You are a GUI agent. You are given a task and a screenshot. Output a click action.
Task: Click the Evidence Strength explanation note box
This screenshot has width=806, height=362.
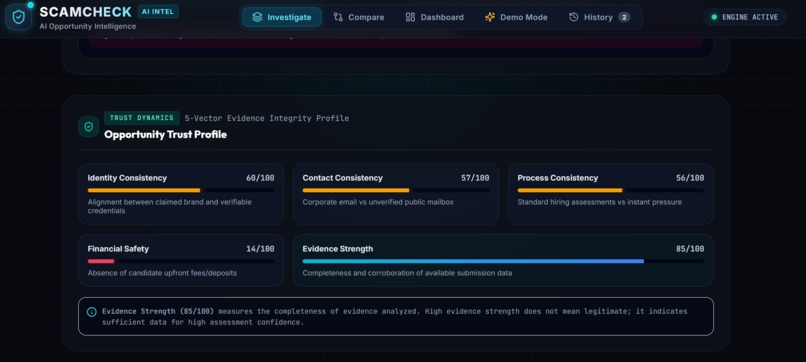tap(396, 316)
